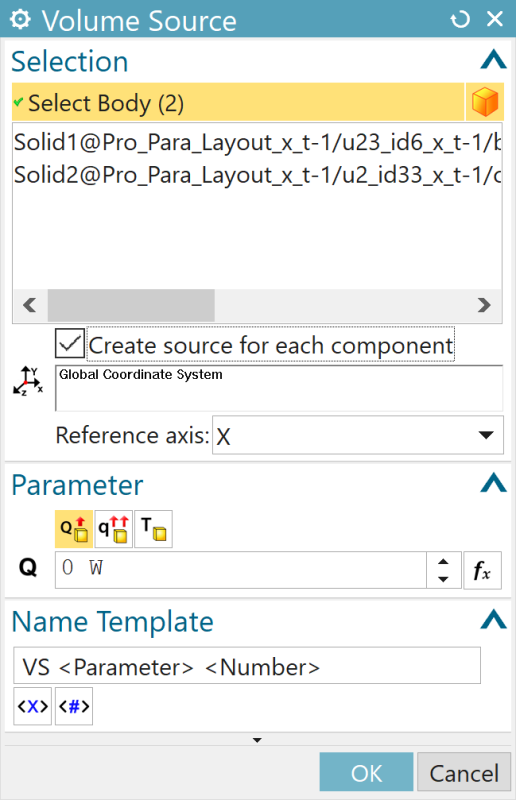The width and height of the screenshot is (516, 800).
Task: Select the Solid1 entry in body list
Action: 257,142
